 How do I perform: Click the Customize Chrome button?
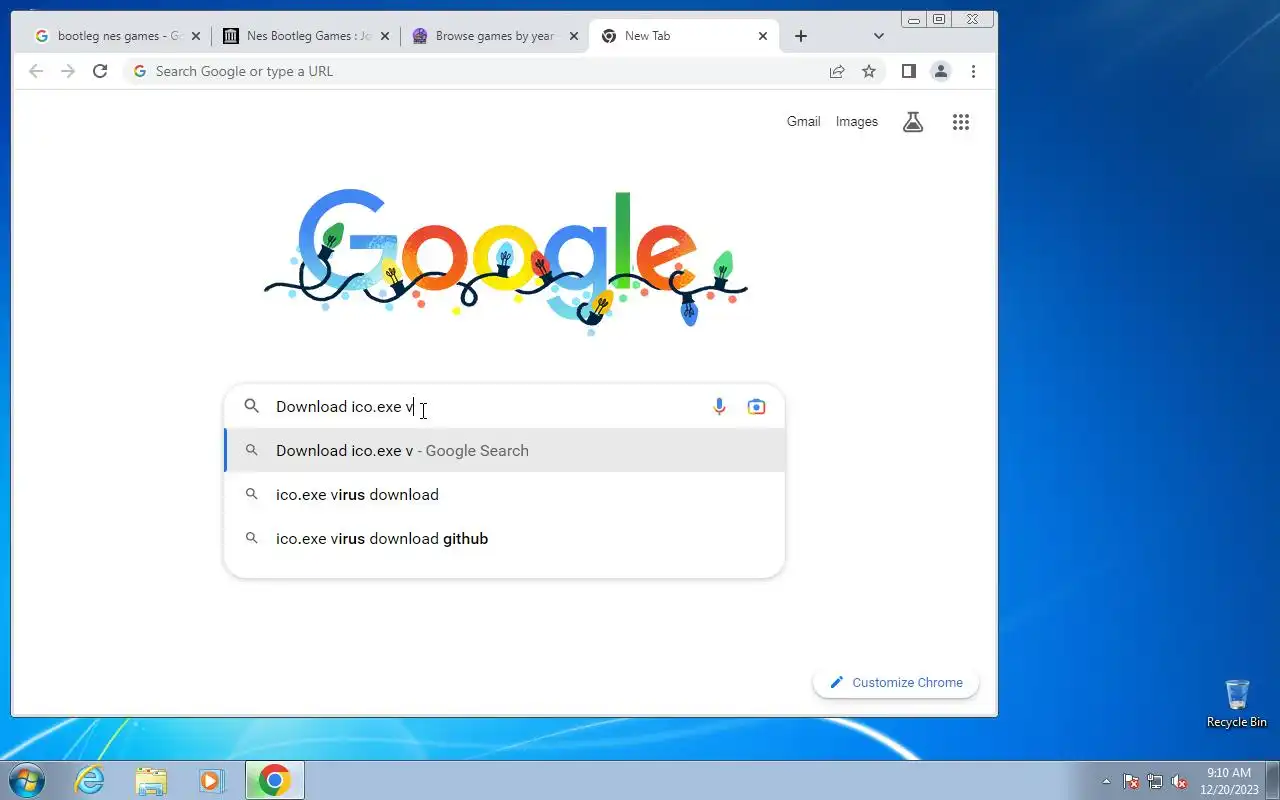pyautogui.click(x=896, y=683)
